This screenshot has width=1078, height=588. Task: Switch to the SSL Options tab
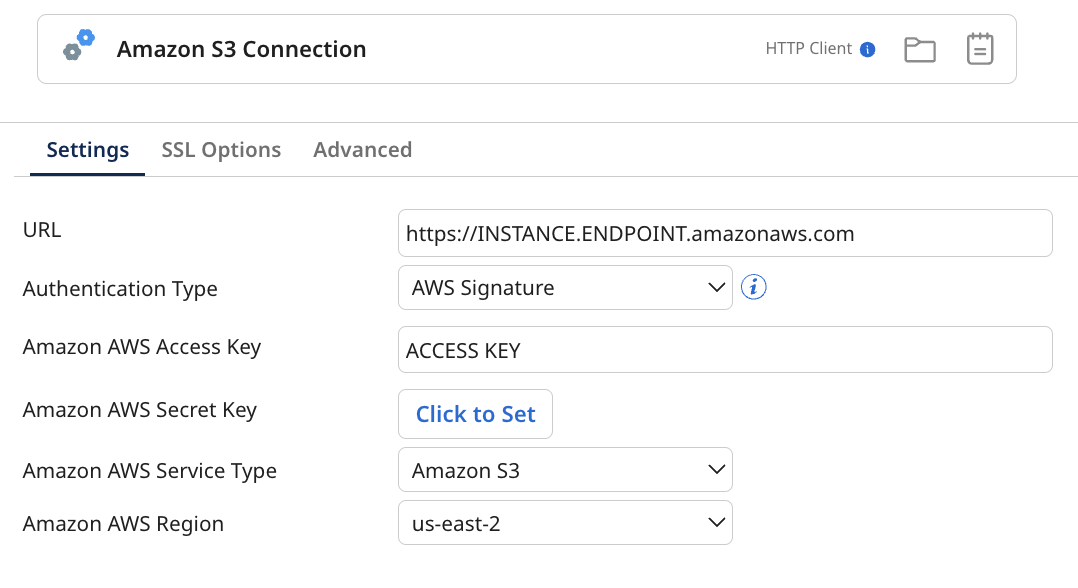221,149
